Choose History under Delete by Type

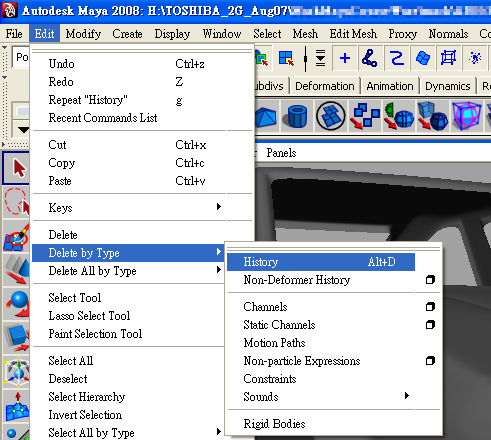321,262
